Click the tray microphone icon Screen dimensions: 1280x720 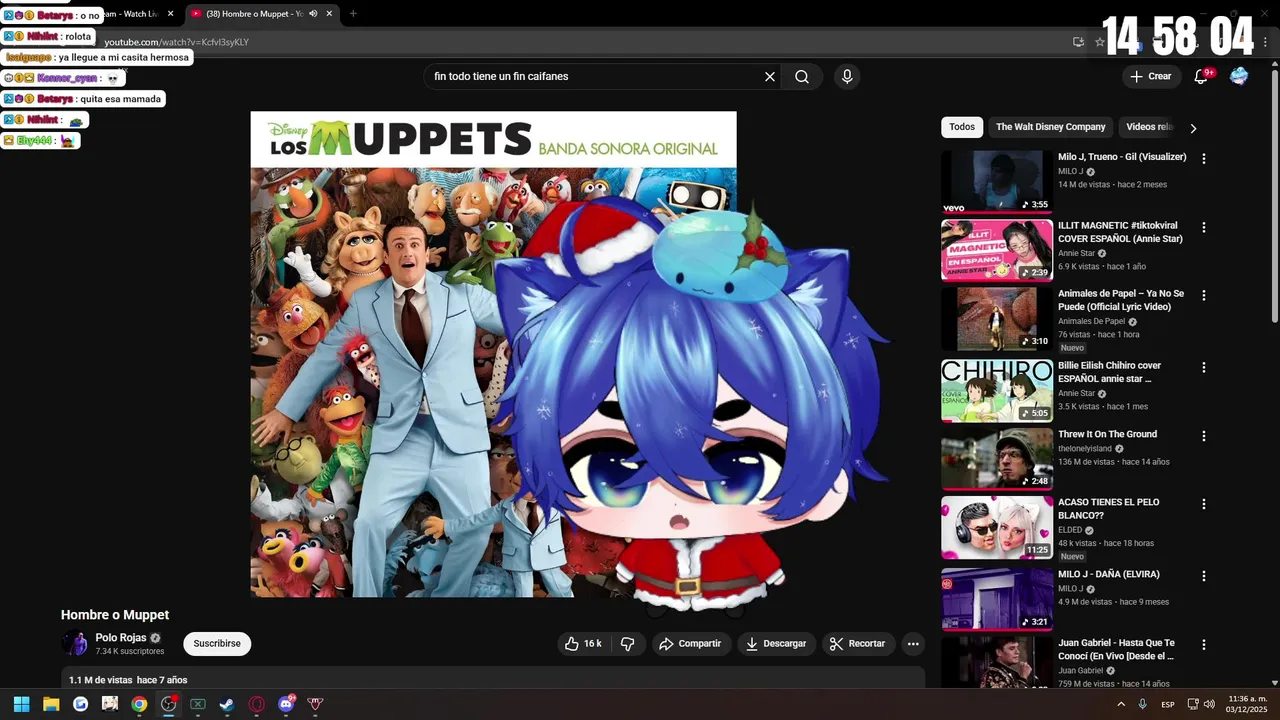pos(1142,704)
